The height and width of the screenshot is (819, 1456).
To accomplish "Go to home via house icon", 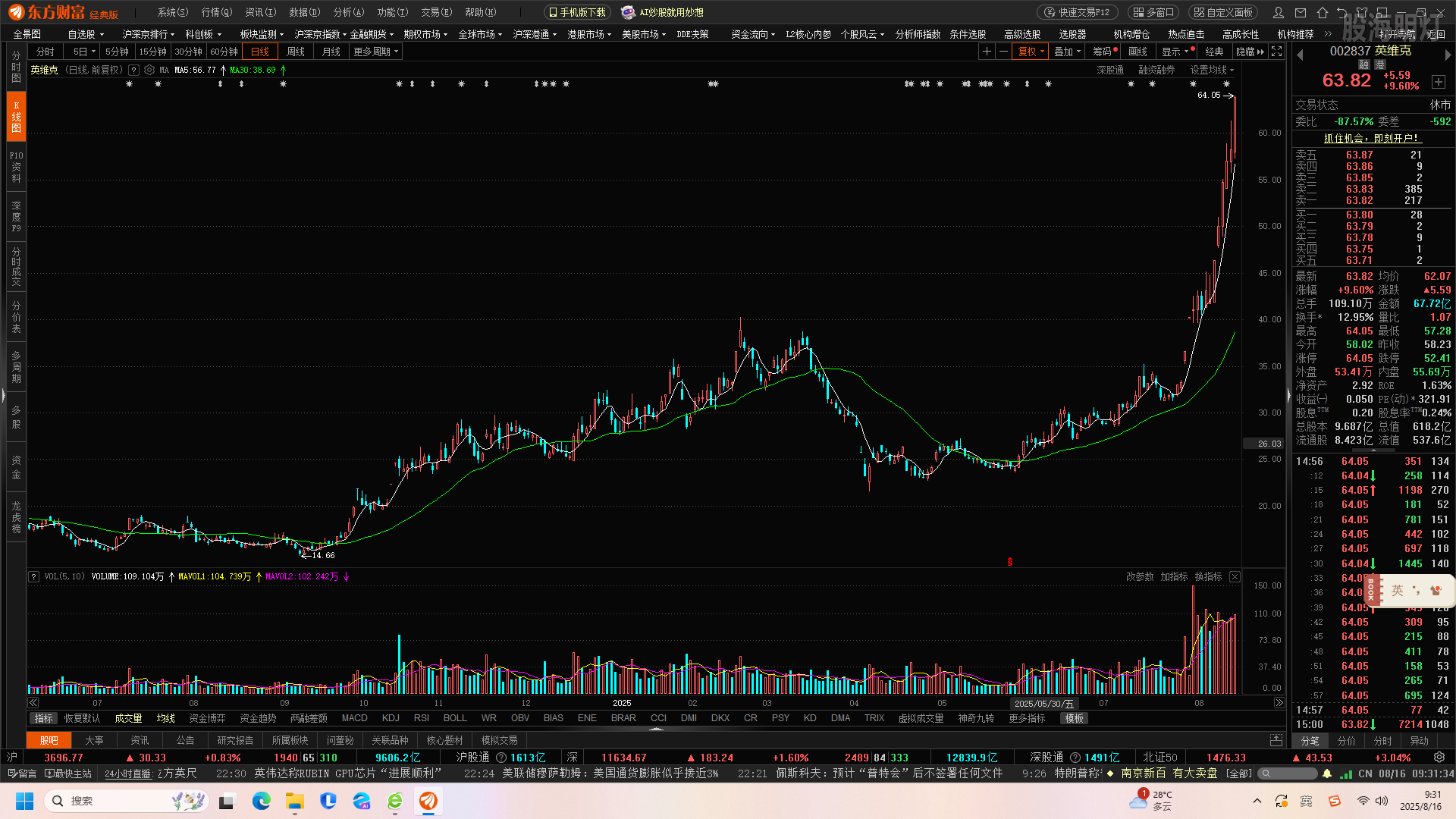I will [x=1323, y=12].
